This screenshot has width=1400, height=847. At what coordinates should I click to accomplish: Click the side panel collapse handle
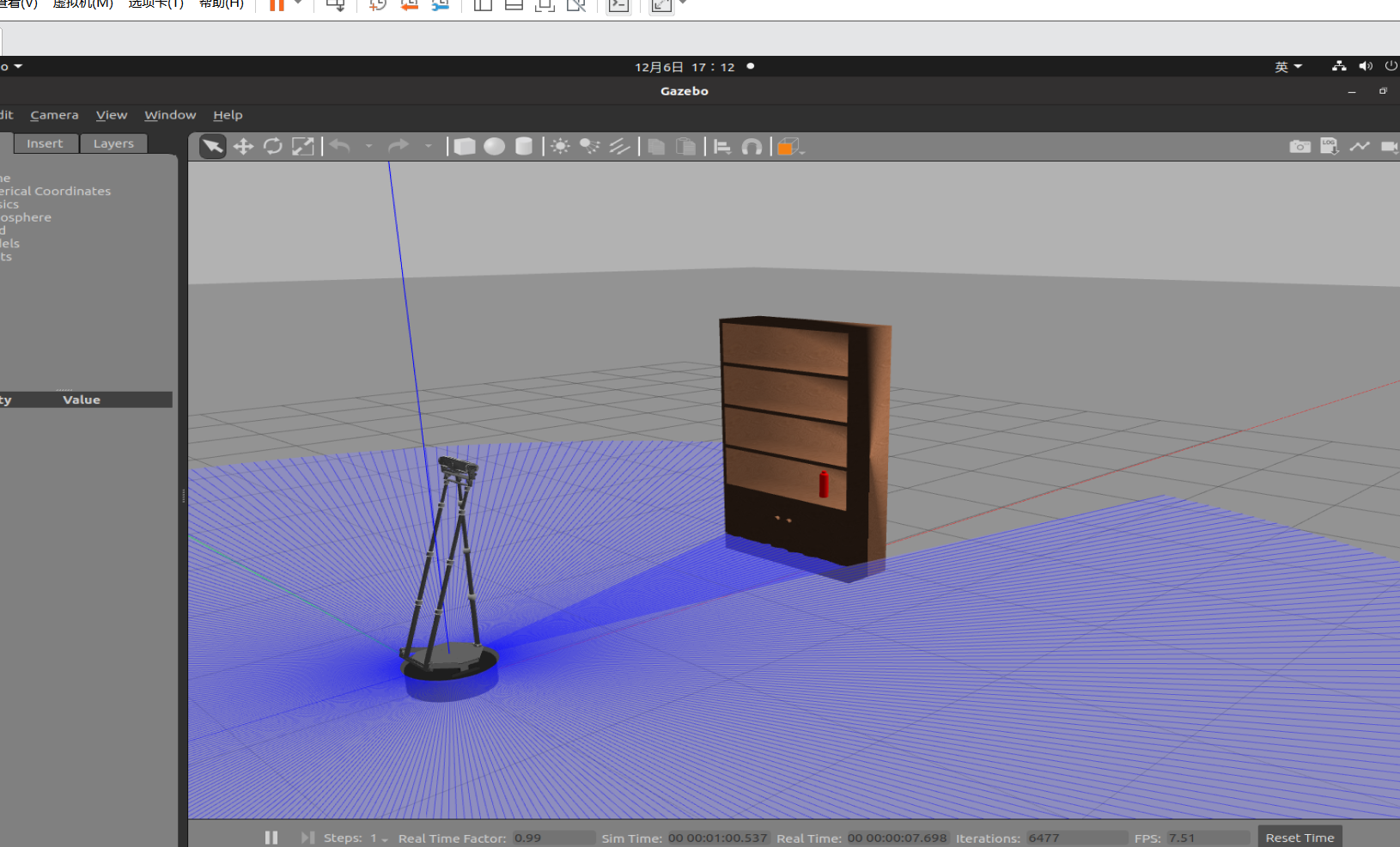click(x=183, y=497)
